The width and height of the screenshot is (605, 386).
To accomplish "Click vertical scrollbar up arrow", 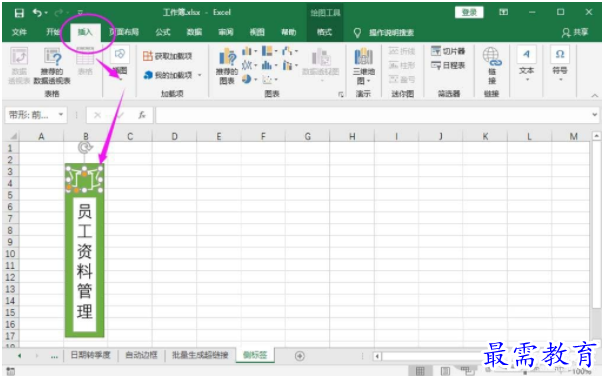I will tap(597, 136).
